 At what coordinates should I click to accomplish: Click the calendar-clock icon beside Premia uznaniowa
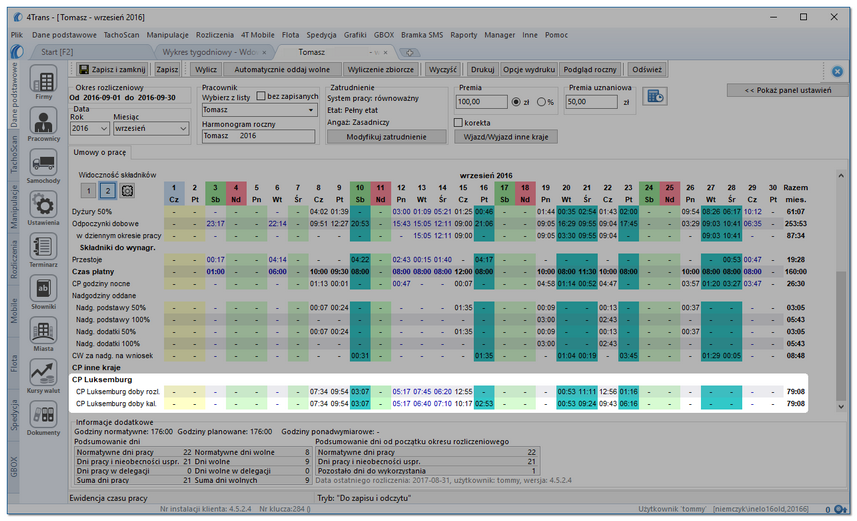point(654,97)
